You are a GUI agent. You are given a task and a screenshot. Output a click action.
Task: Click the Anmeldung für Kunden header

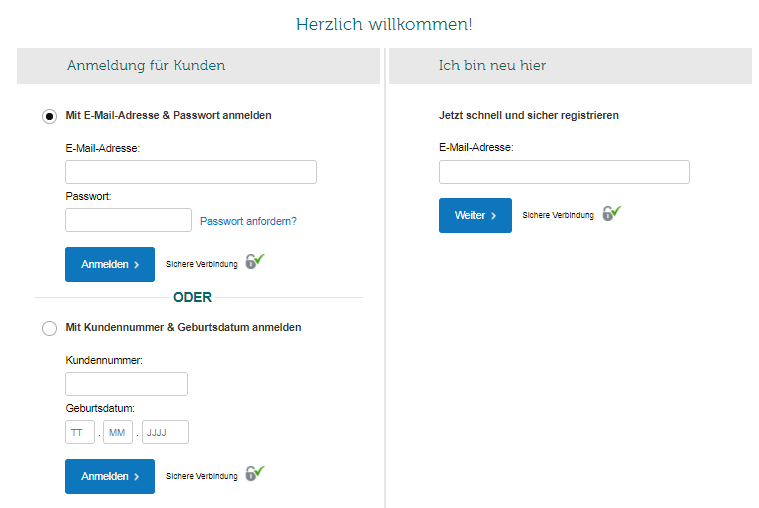146,66
